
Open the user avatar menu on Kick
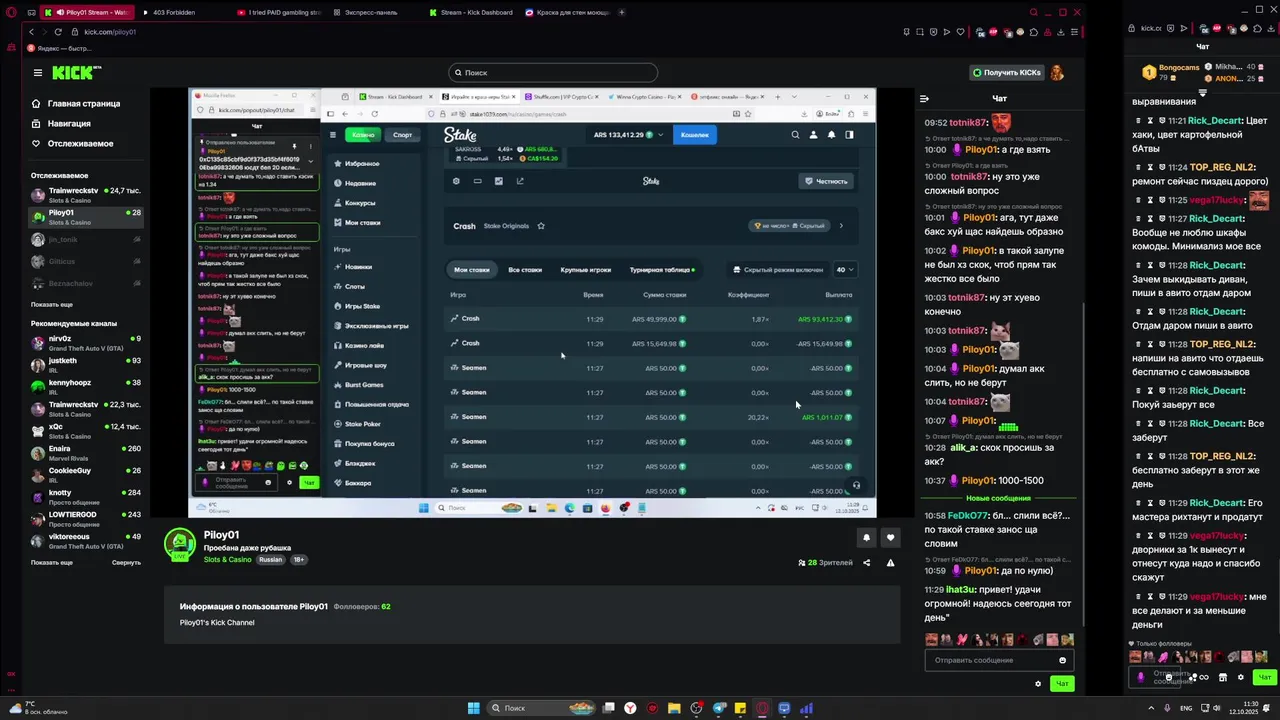(1057, 72)
